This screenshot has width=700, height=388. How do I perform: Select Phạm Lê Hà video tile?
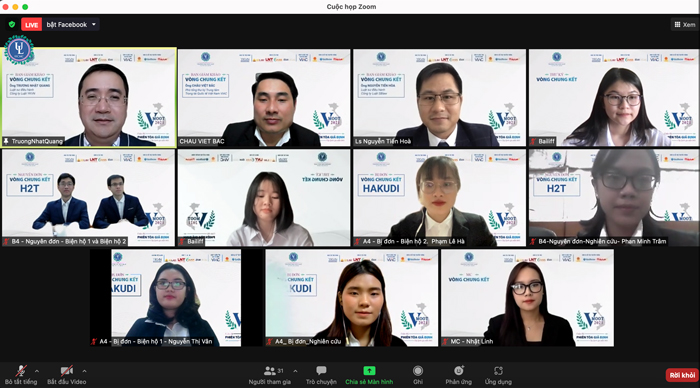pos(439,197)
